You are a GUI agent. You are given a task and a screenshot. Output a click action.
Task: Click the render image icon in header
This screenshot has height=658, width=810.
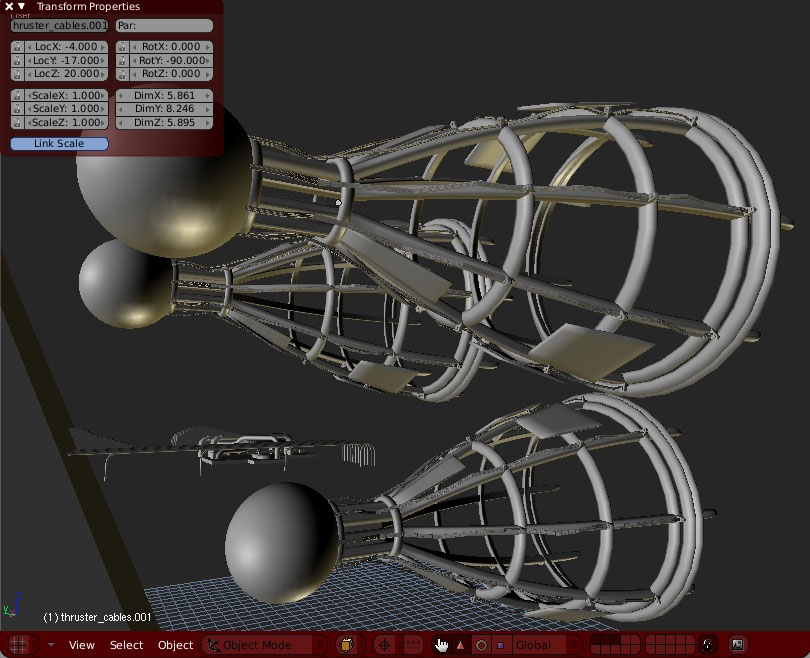click(x=738, y=644)
